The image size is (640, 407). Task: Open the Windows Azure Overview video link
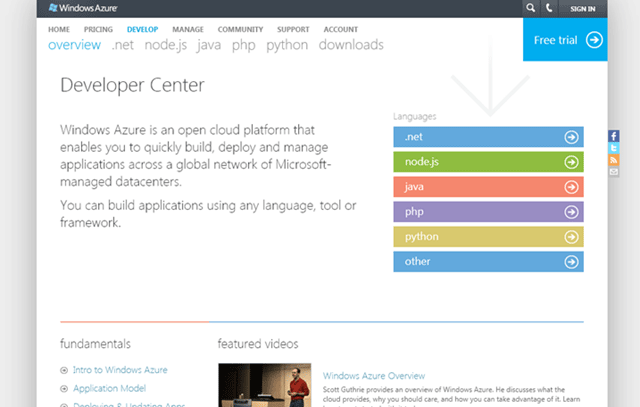[x=374, y=376]
